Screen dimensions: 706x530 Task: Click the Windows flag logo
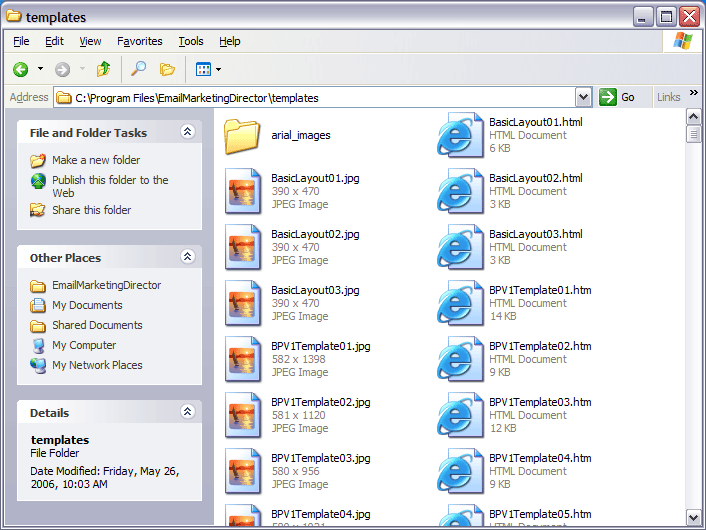[683, 41]
